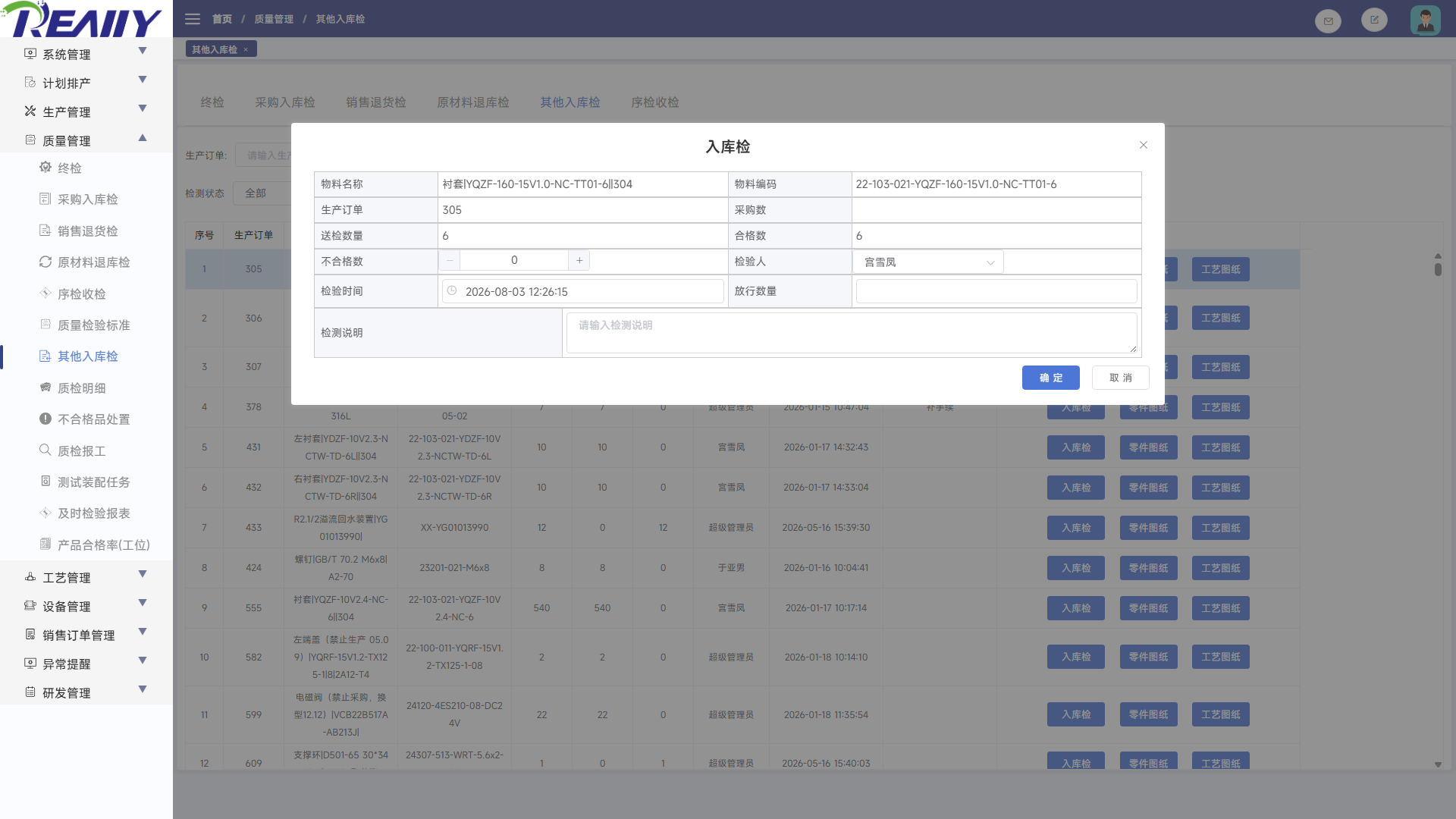Expand 工艺管理 sidebar menu arrow
1456x819 pixels.
pyautogui.click(x=143, y=575)
